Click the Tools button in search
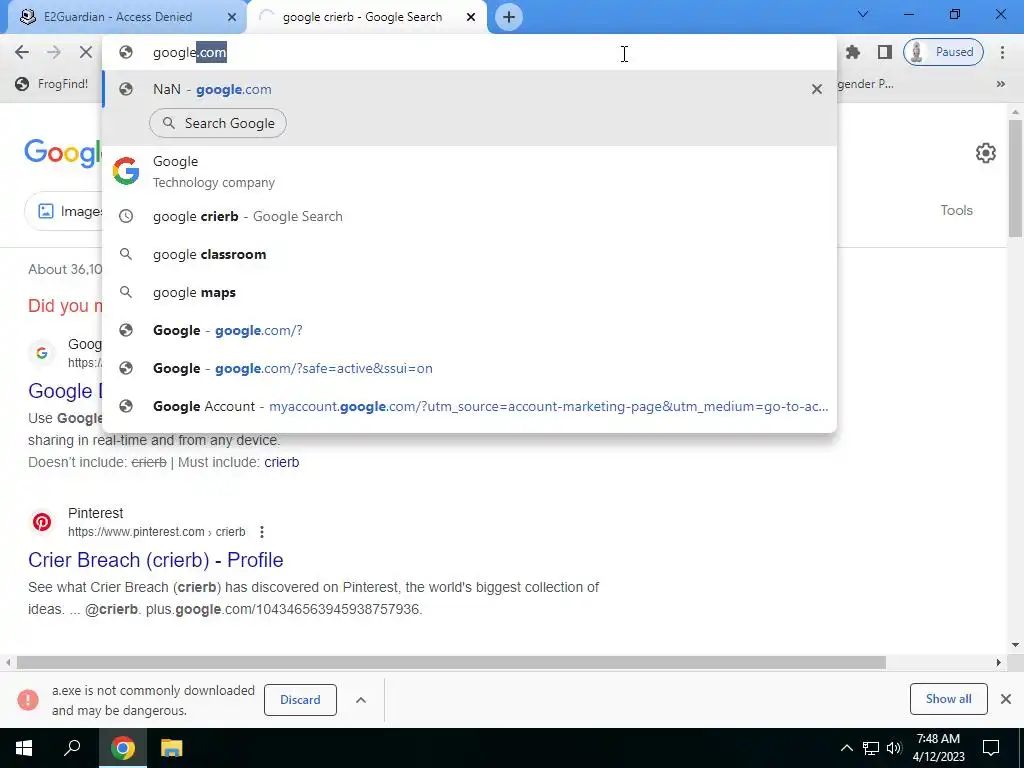Viewport: 1024px width, 768px height. (956, 210)
